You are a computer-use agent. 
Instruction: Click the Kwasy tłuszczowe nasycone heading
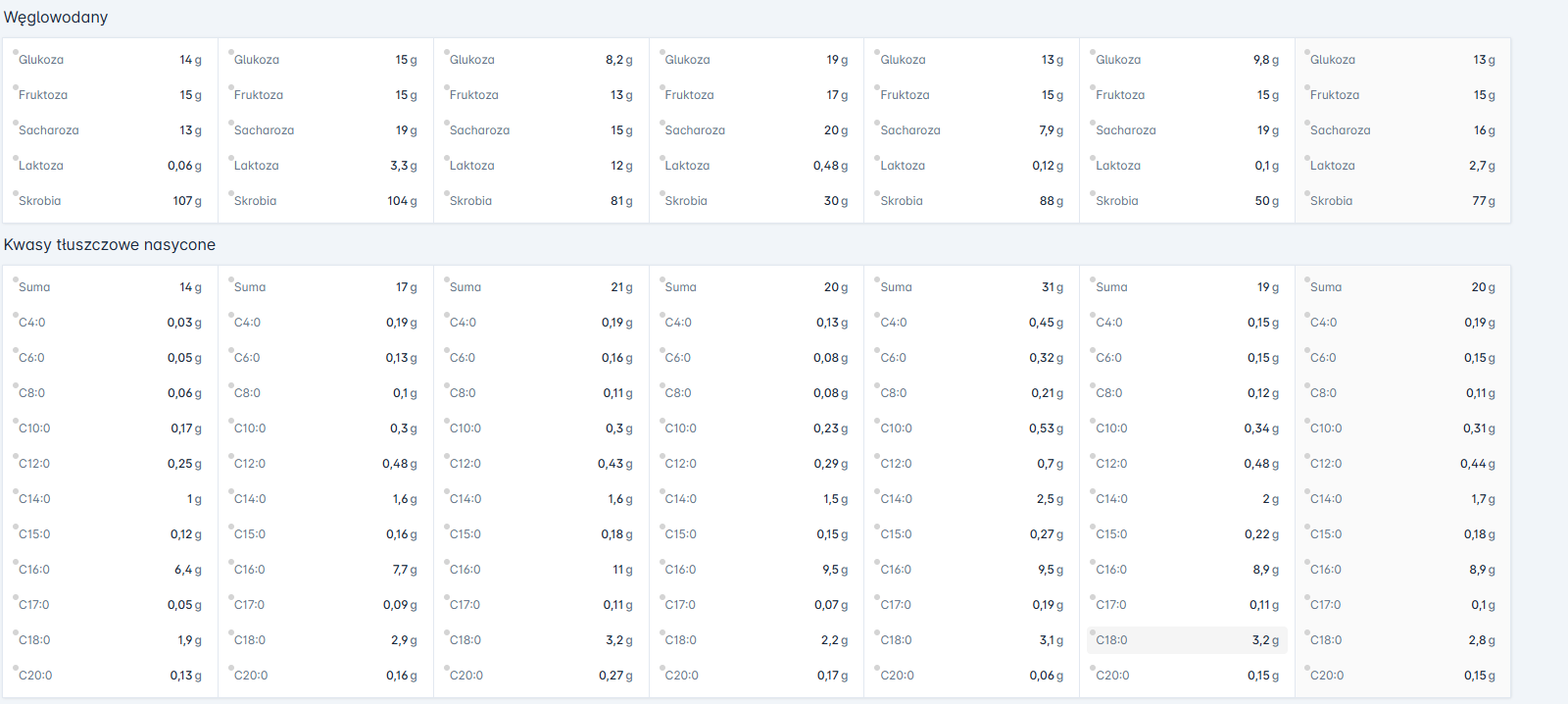[x=110, y=245]
